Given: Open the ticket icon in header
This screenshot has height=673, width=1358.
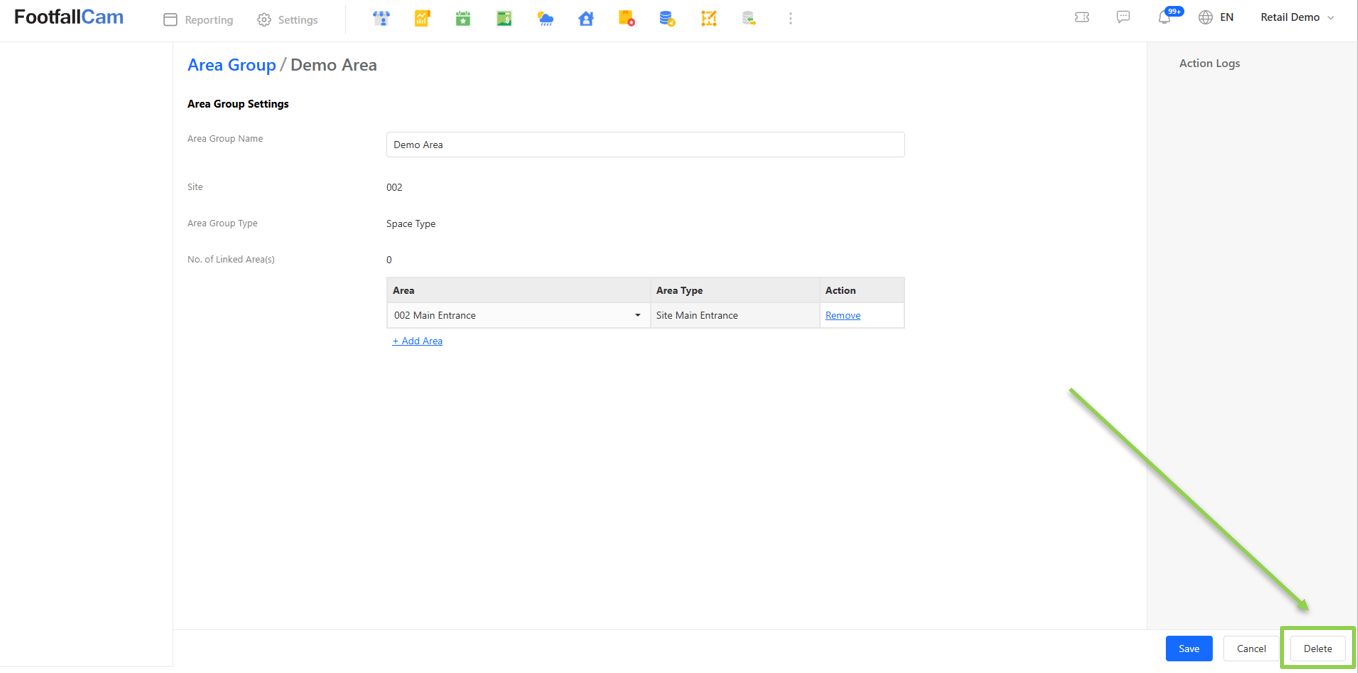Looking at the screenshot, I should [x=1082, y=18].
